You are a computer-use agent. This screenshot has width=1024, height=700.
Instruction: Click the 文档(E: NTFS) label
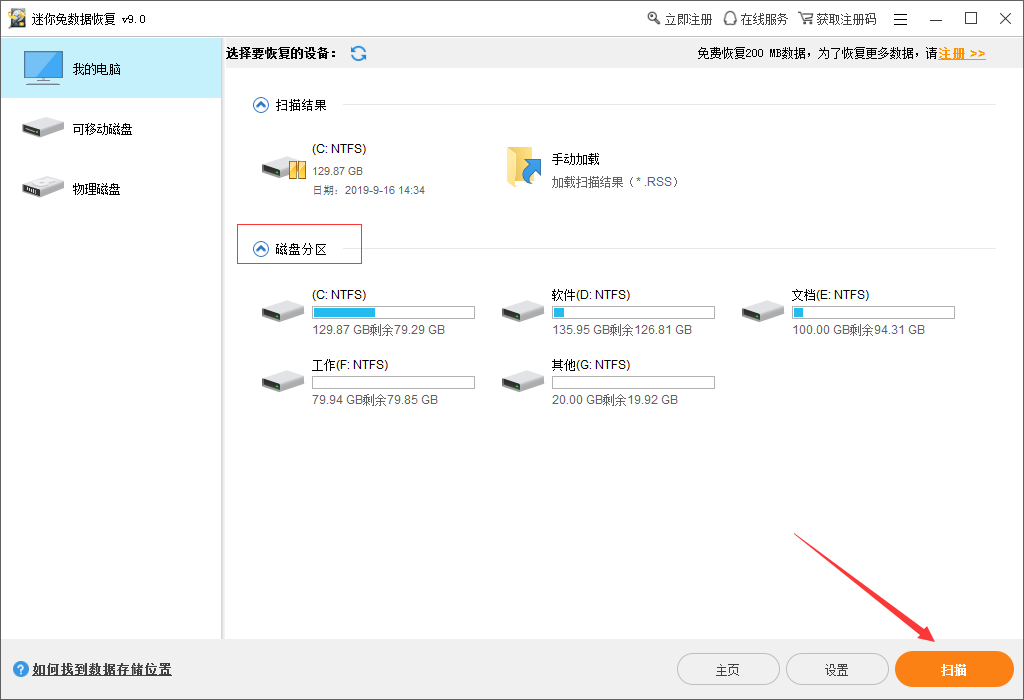pyautogui.click(x=831, y=295)
